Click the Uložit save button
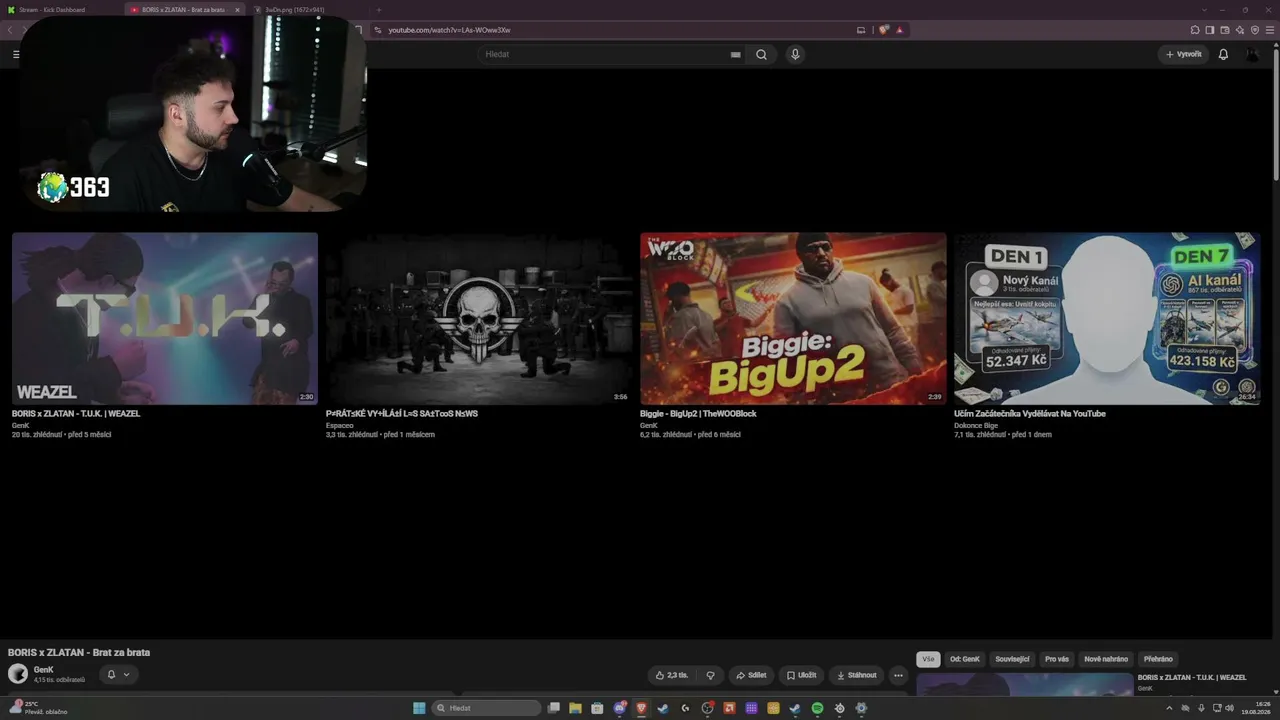 801,675
